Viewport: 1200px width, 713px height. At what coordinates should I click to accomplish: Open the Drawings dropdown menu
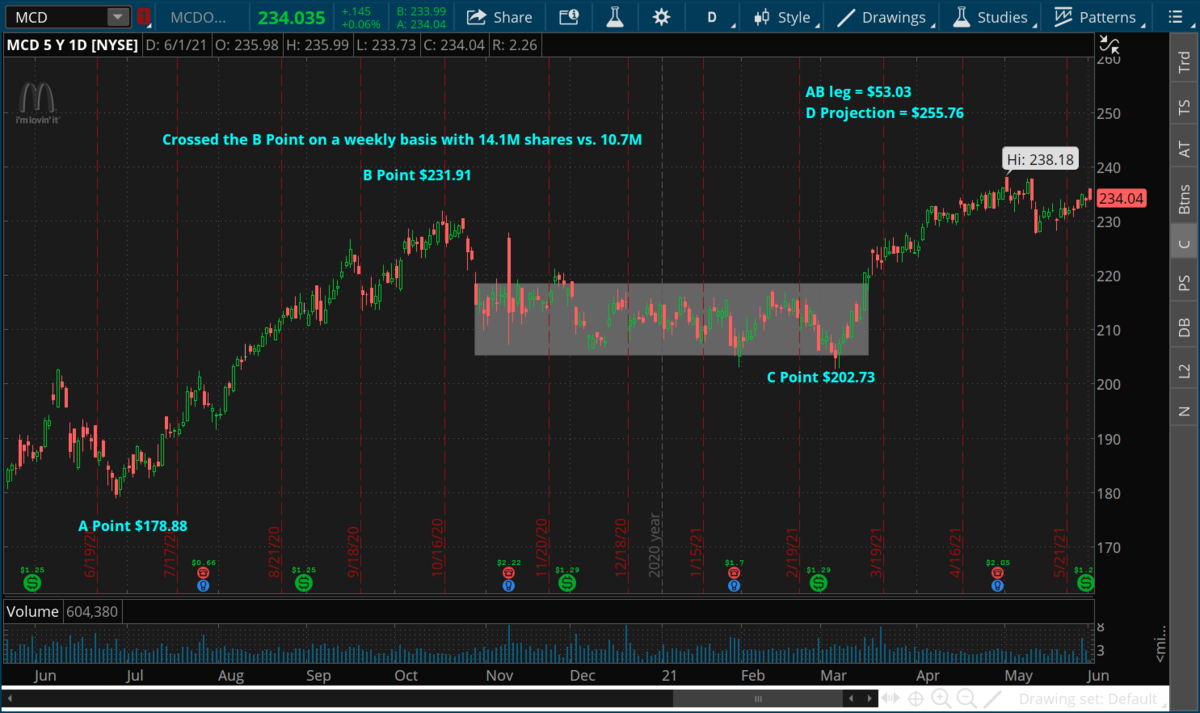(883, 17)
